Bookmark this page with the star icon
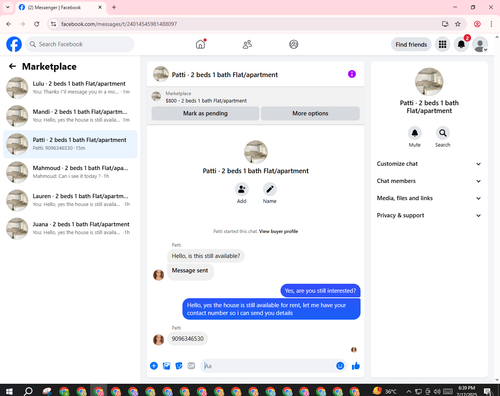Viewport: 500px width, 396px height. (x=458, y=24)
